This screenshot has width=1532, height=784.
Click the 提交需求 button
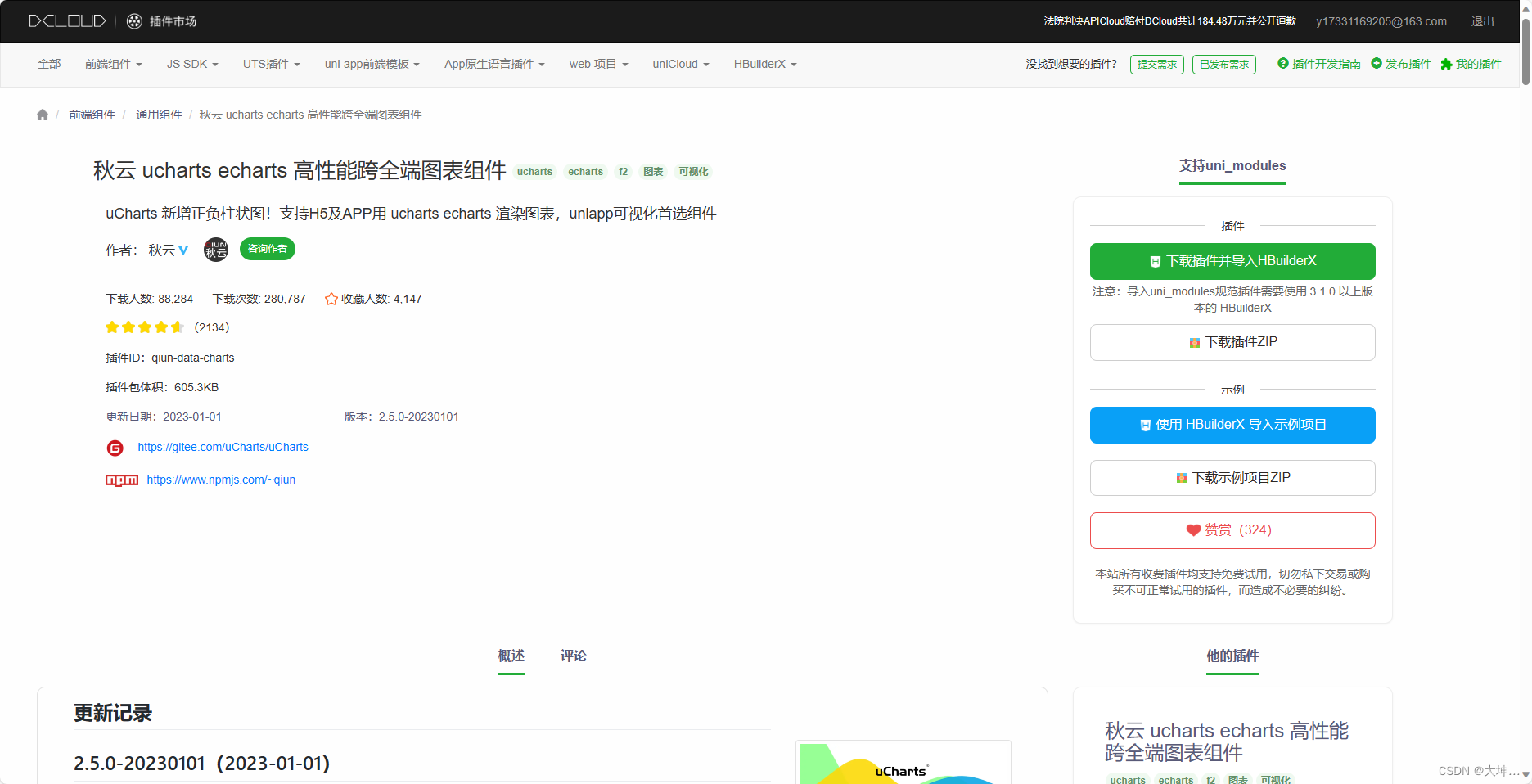tap(1157, 65)
